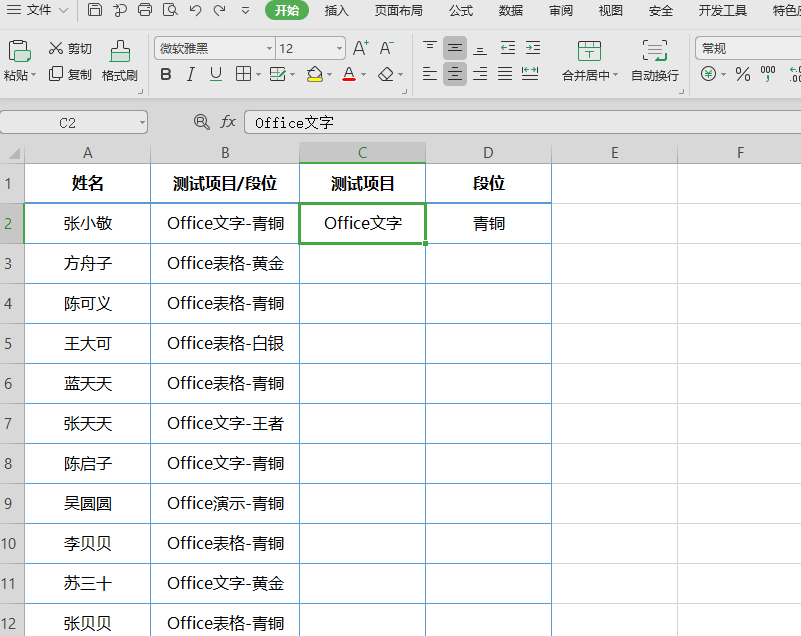Switch to the 公式 tab
Screen dimensions: 801x636
tap(461, 10)
